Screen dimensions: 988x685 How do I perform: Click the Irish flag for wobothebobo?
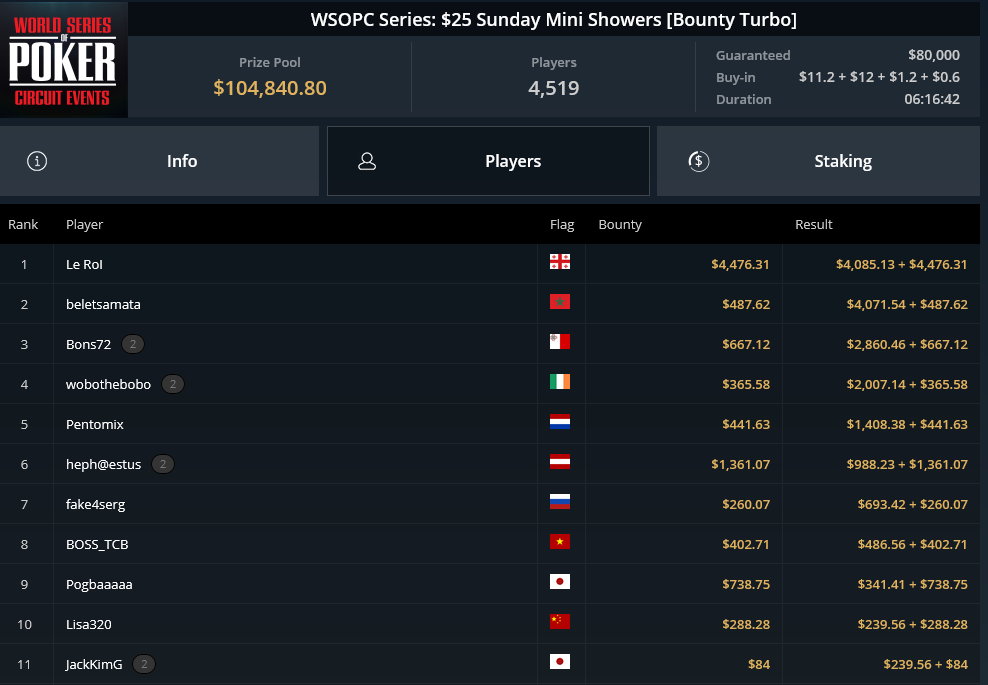coord(560,382)
